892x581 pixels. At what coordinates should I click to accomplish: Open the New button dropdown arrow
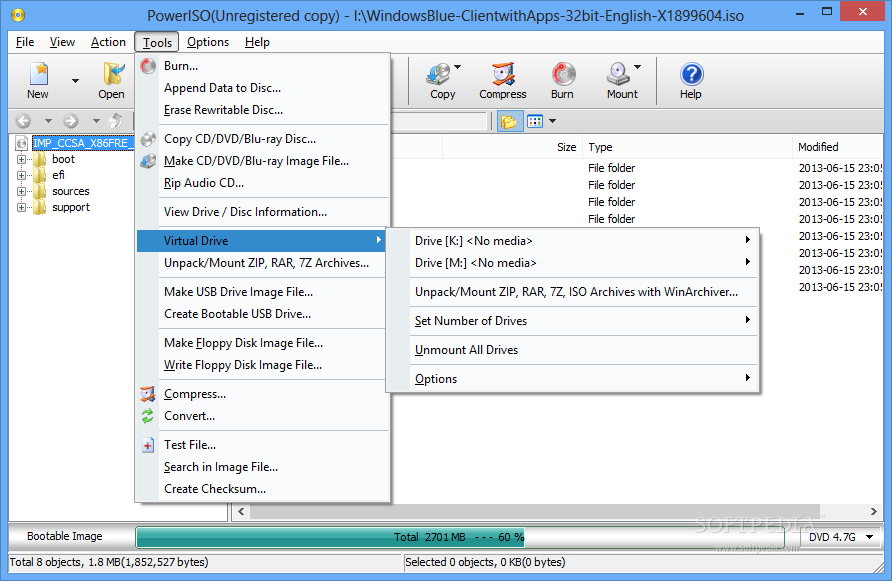[75, 81]
